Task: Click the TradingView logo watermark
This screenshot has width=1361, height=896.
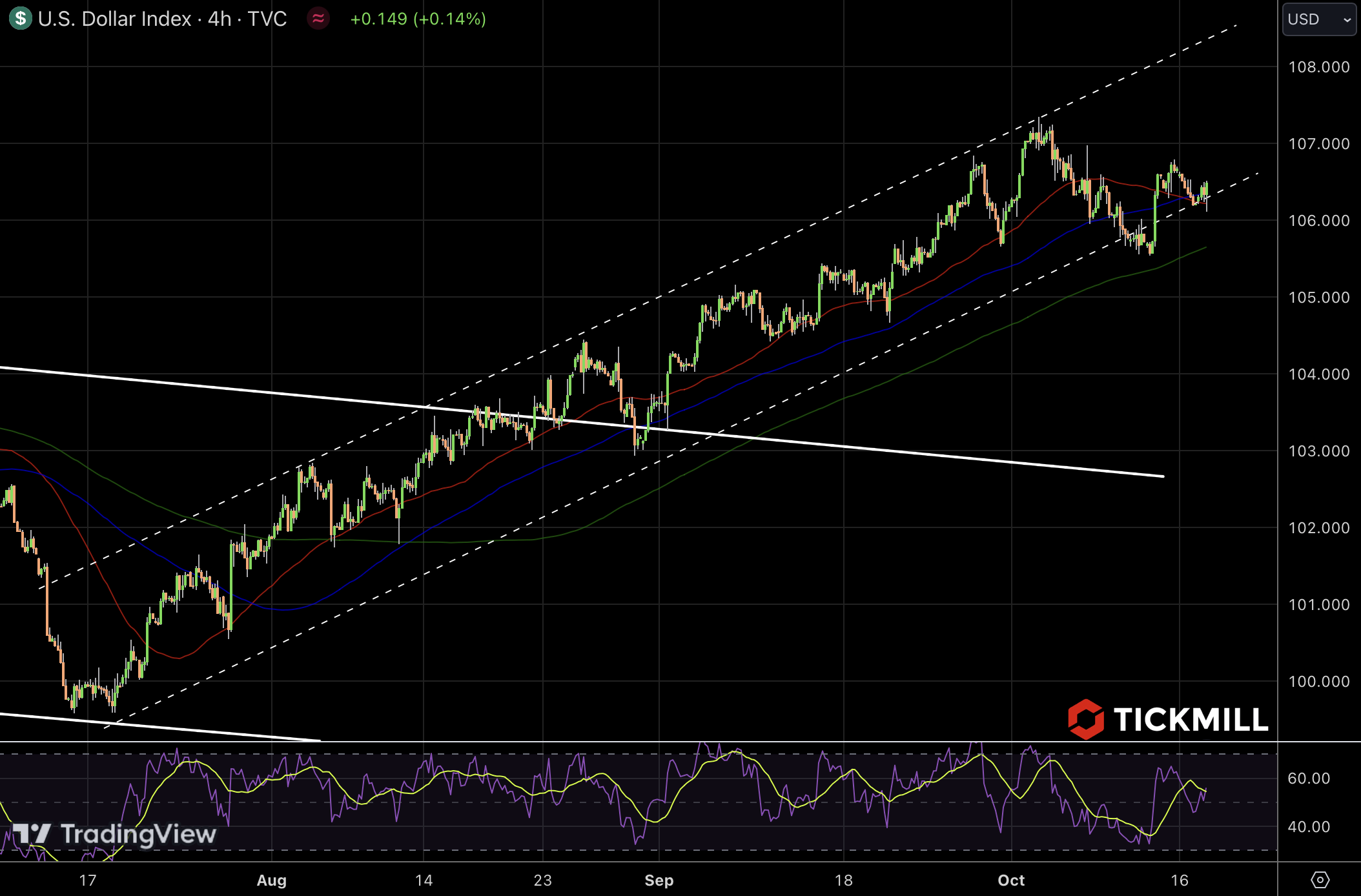Action: point(115,834)
